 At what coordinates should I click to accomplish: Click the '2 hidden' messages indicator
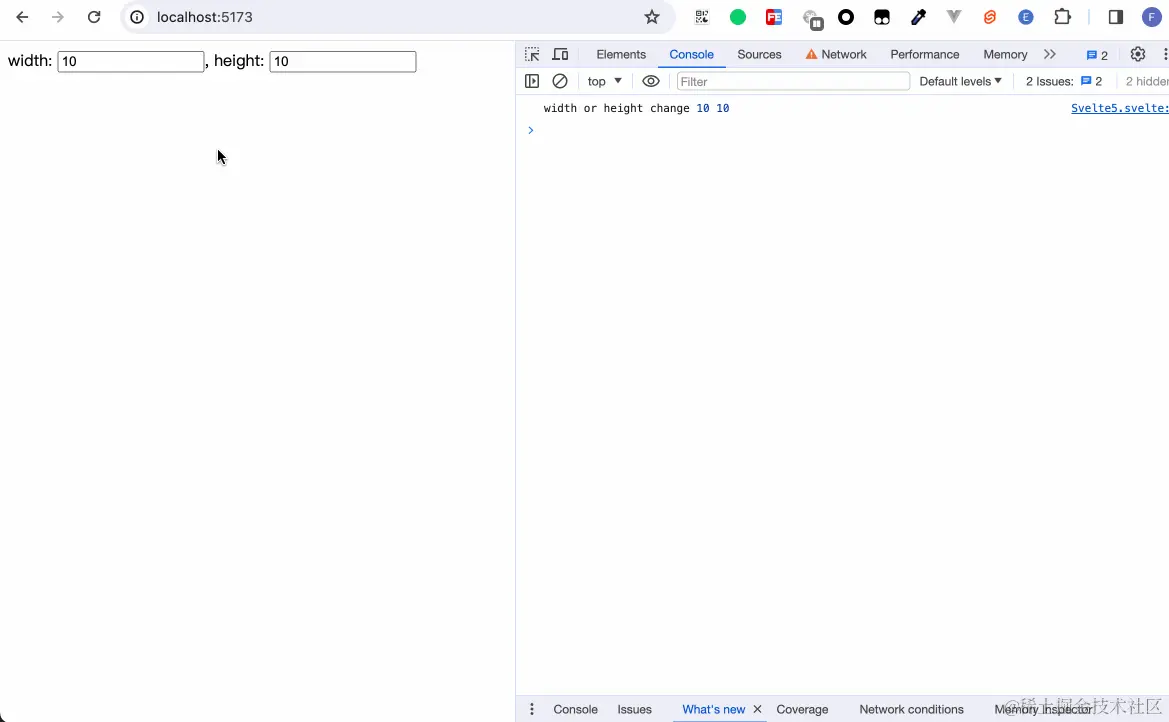pyautogui.click(x=1147, y=81)
